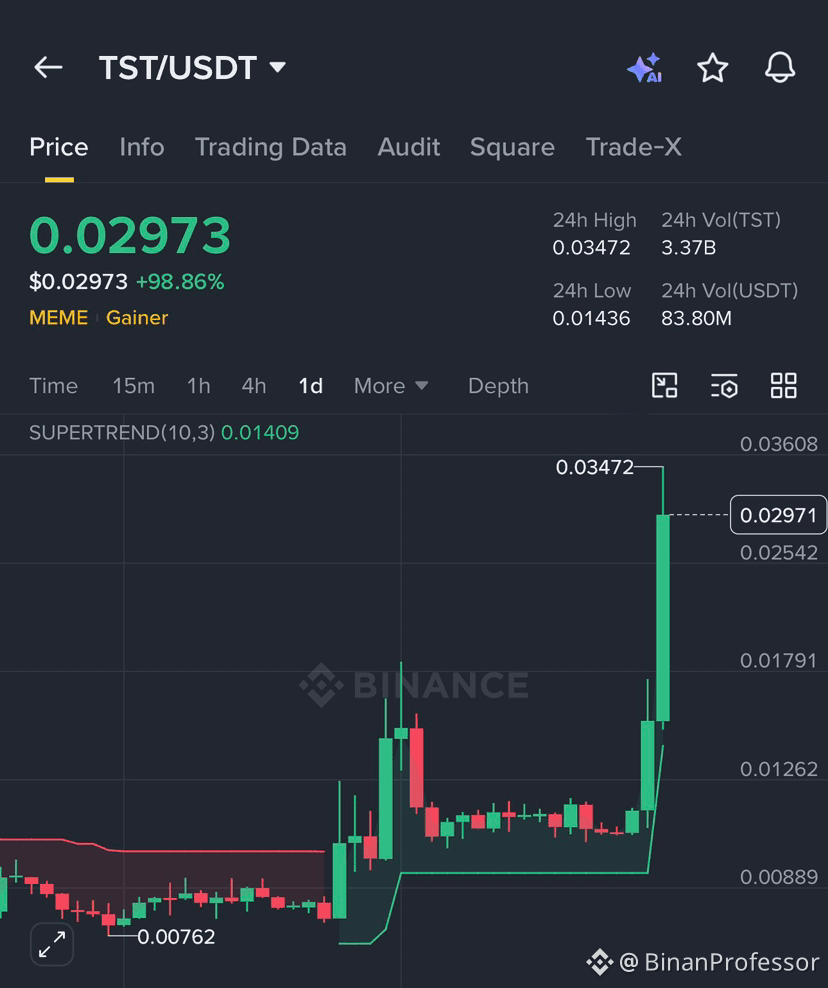Tap the 0.00889 price axis label
Image resolution: width=828 pixels, height=988 pixels.
point(779,877)
